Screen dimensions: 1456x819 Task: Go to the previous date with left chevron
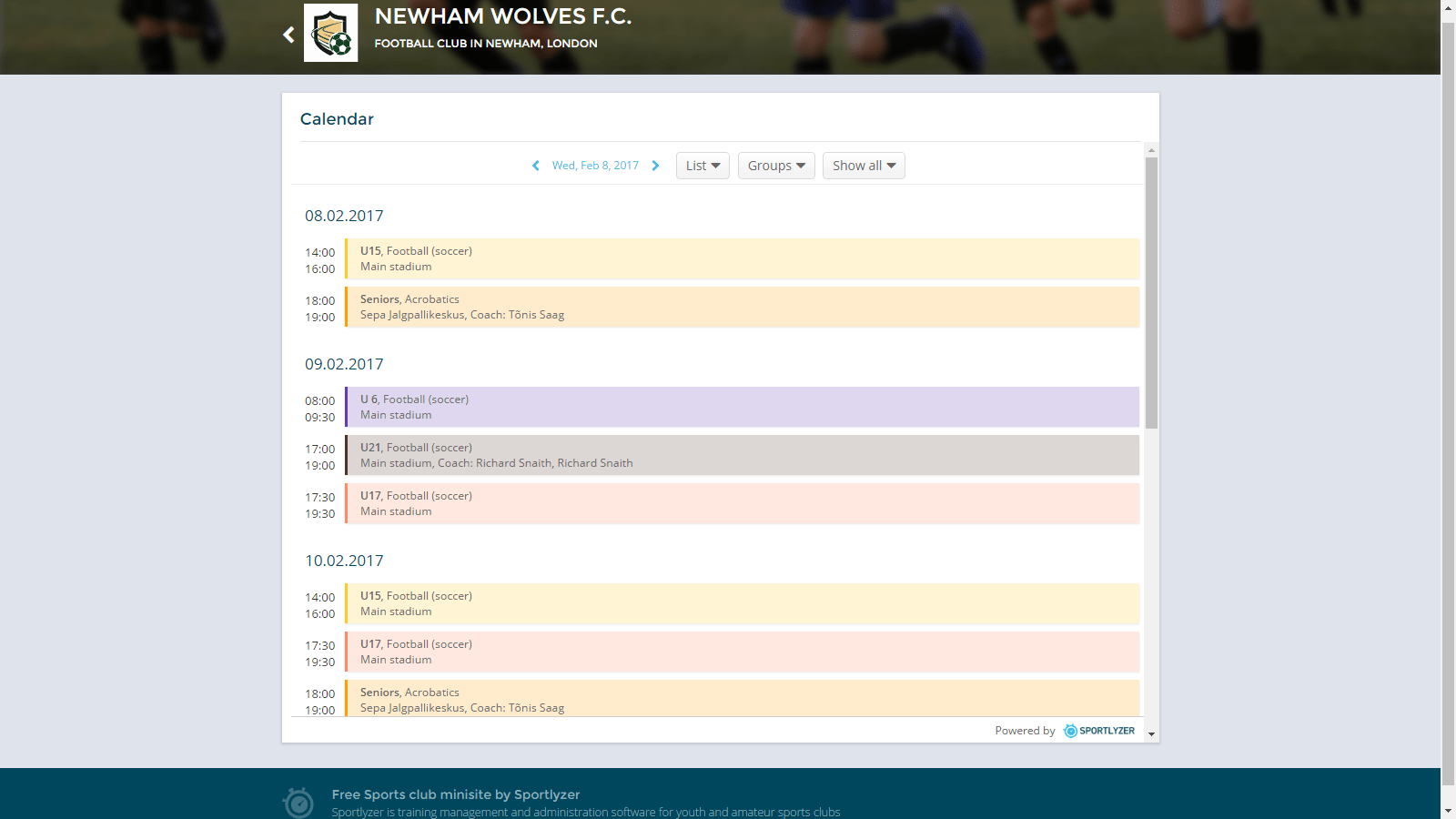pos(535,166)
